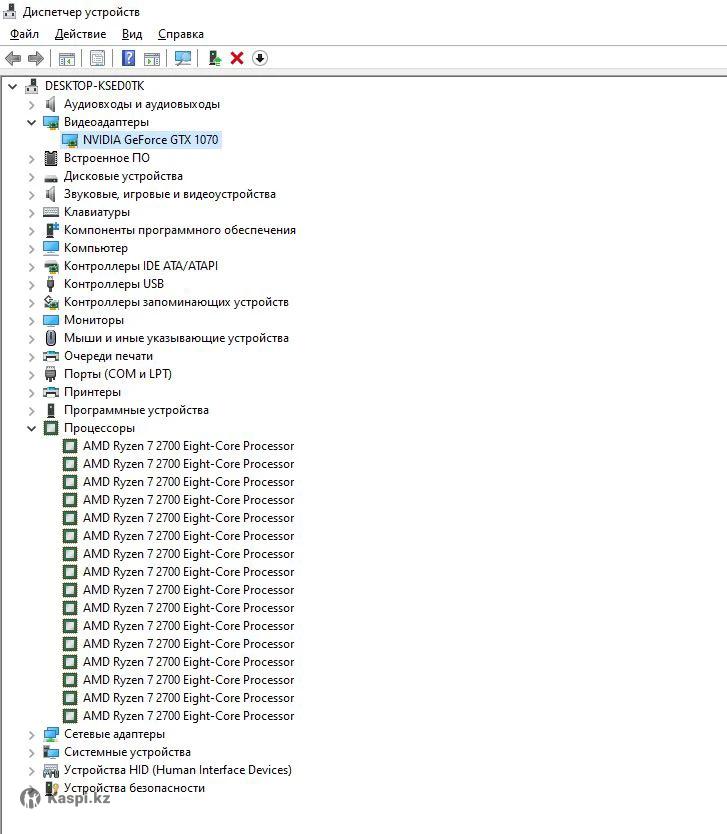Image resolution: width=727 pixels, height=834 pixels.
Task: Open the Действие menu
Action: tap(80, 34)
